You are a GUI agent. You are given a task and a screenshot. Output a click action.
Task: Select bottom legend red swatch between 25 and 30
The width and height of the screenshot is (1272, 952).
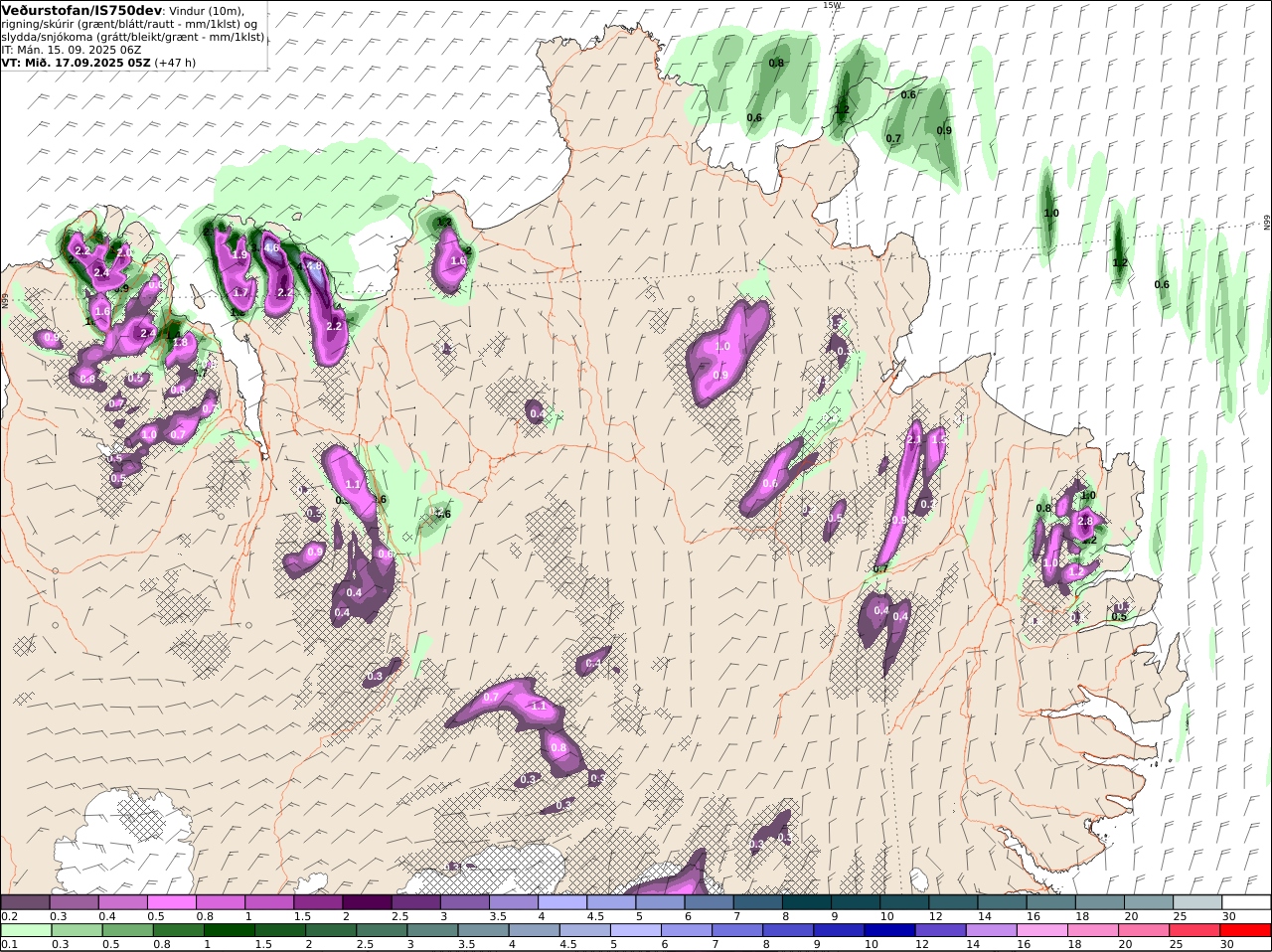pyautogui.click(x=1195, y=930)
